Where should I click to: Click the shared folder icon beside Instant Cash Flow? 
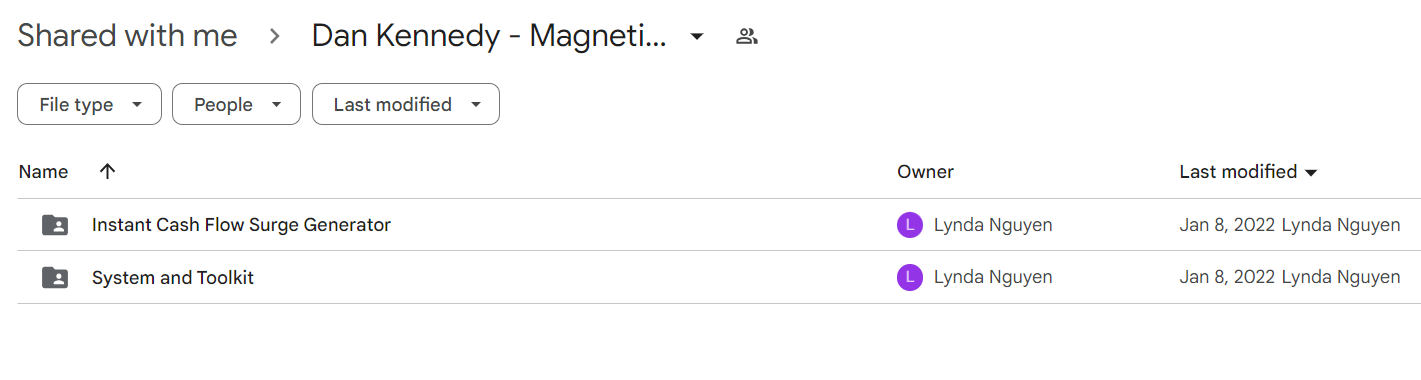click(x=55, y=225)
